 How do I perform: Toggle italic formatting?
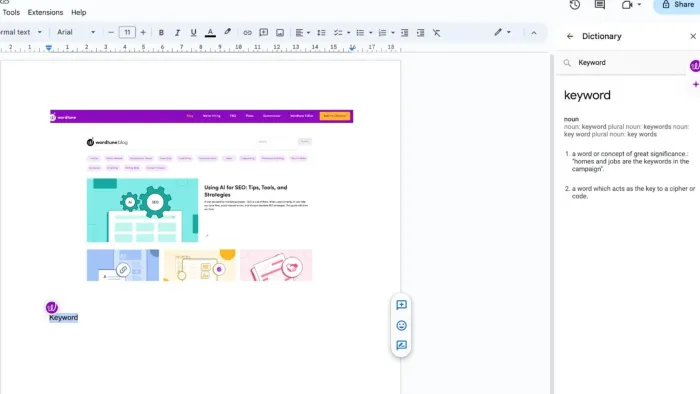[x=177, y=33]
